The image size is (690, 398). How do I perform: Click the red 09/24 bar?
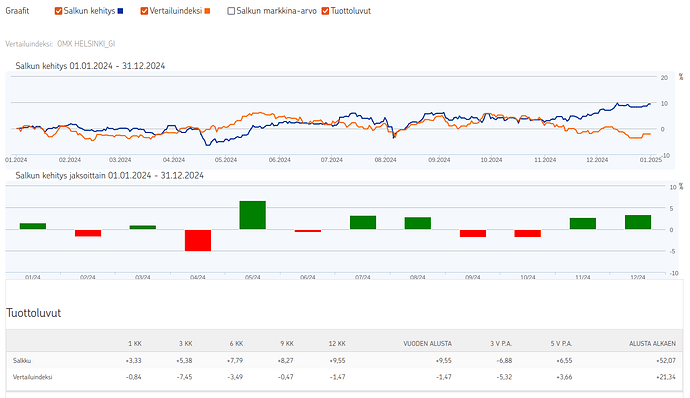(473, 233)
